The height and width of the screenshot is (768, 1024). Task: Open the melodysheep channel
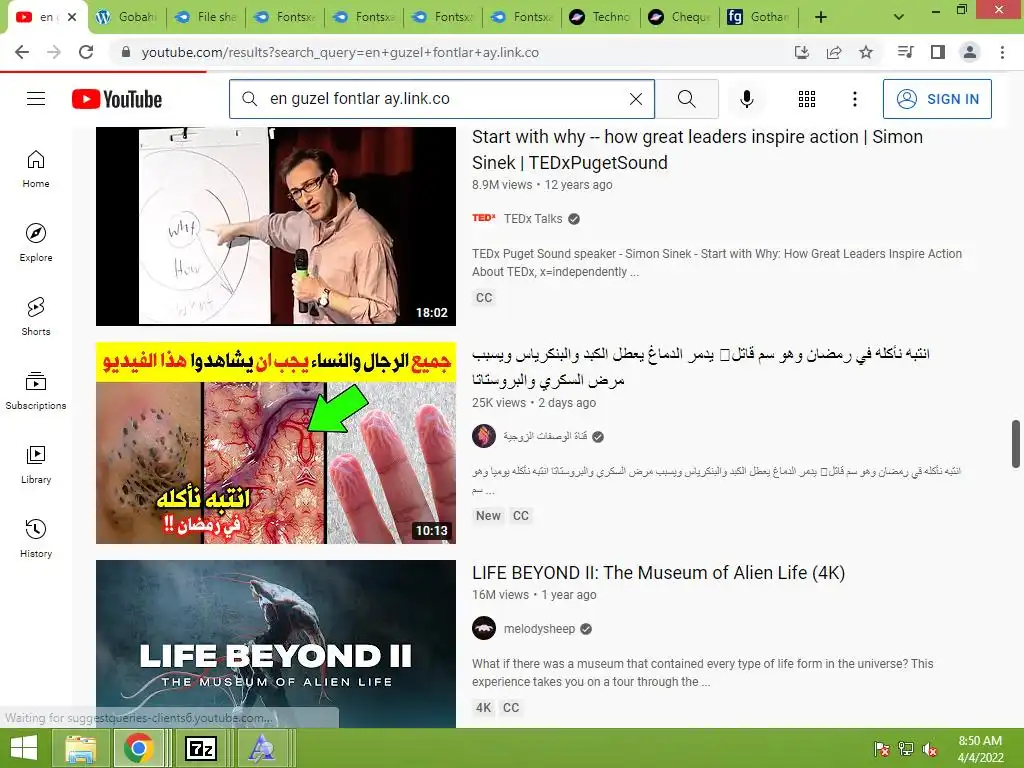[539, 629]
